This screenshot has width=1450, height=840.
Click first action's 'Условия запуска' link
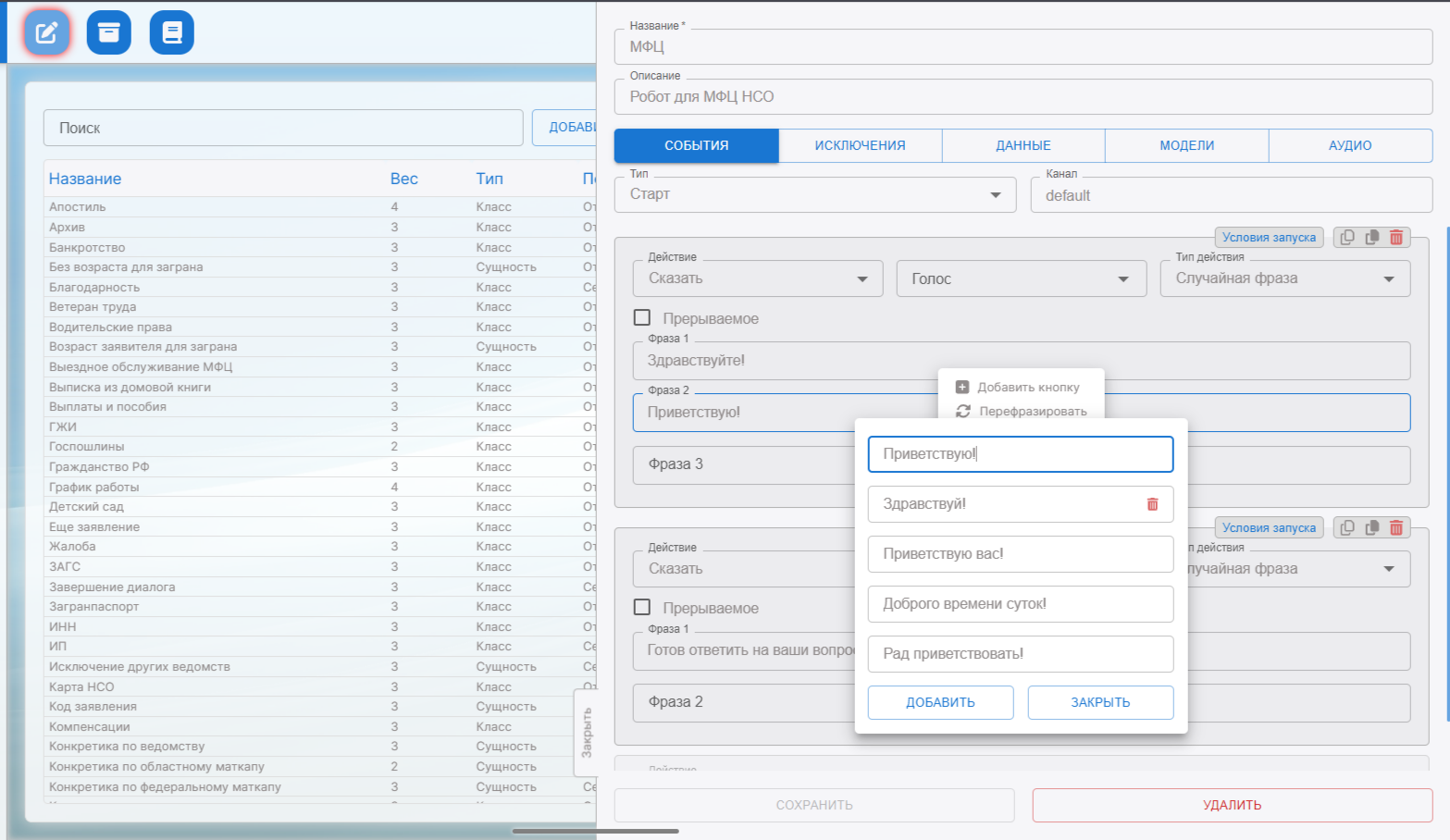click(x=1268, y=238)
